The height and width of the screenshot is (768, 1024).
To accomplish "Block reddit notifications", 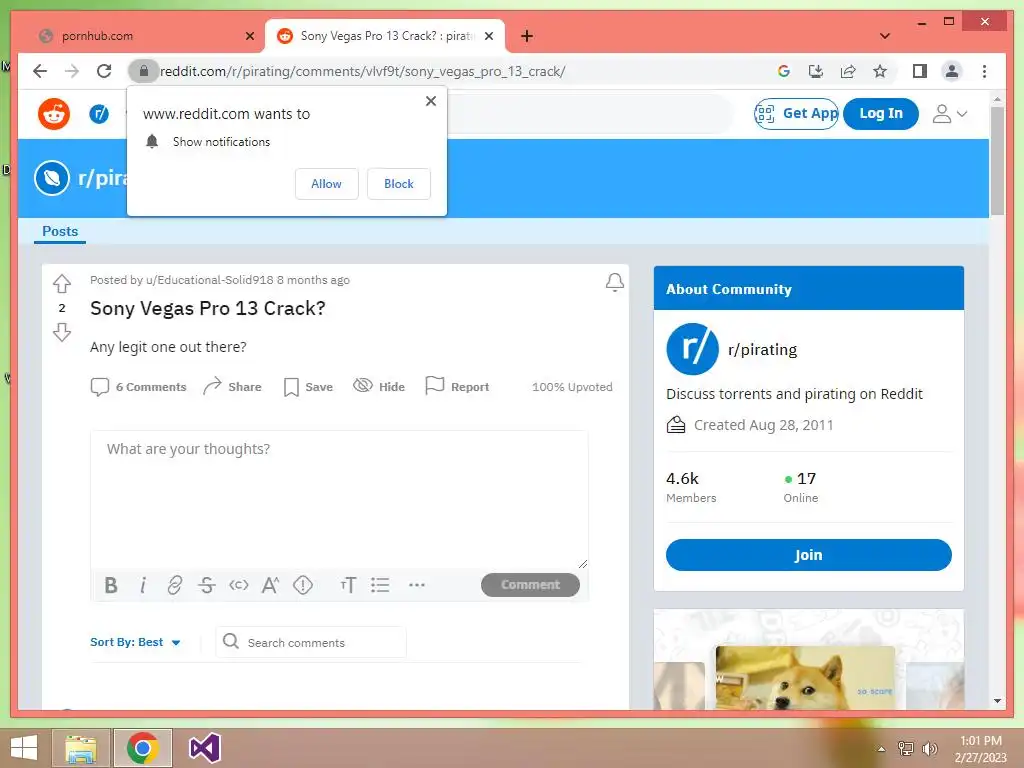I will [x=398, y=184].
